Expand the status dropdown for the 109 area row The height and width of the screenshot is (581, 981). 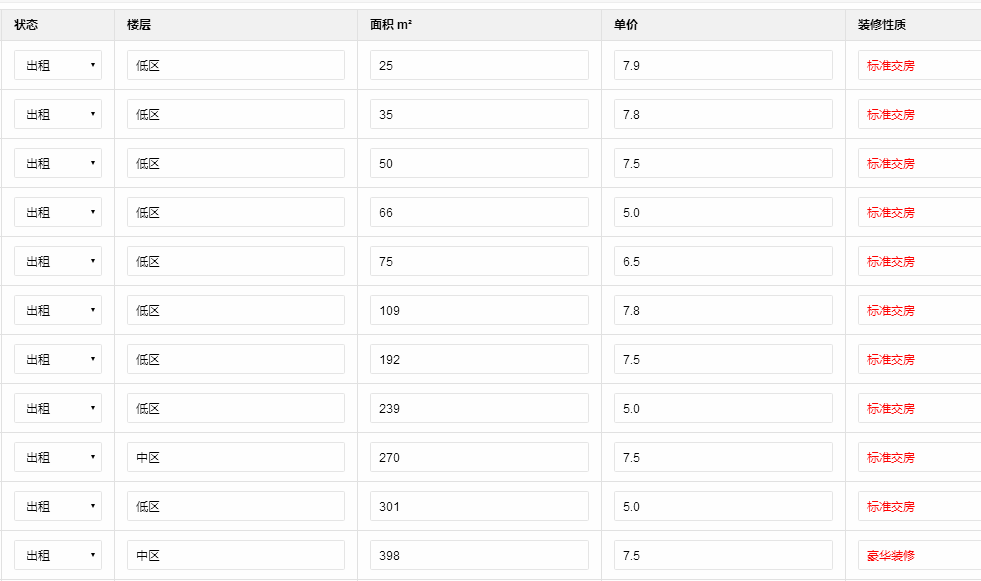tap(58, 310)
